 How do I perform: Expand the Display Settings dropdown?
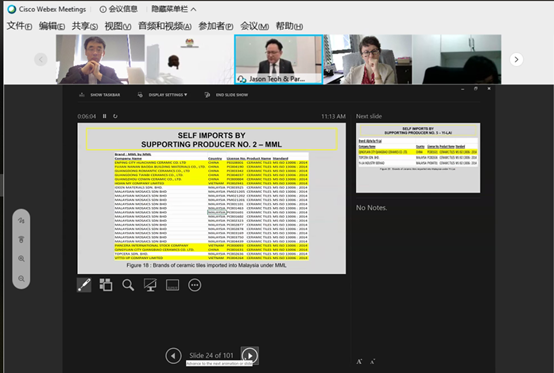coord(164,95)
